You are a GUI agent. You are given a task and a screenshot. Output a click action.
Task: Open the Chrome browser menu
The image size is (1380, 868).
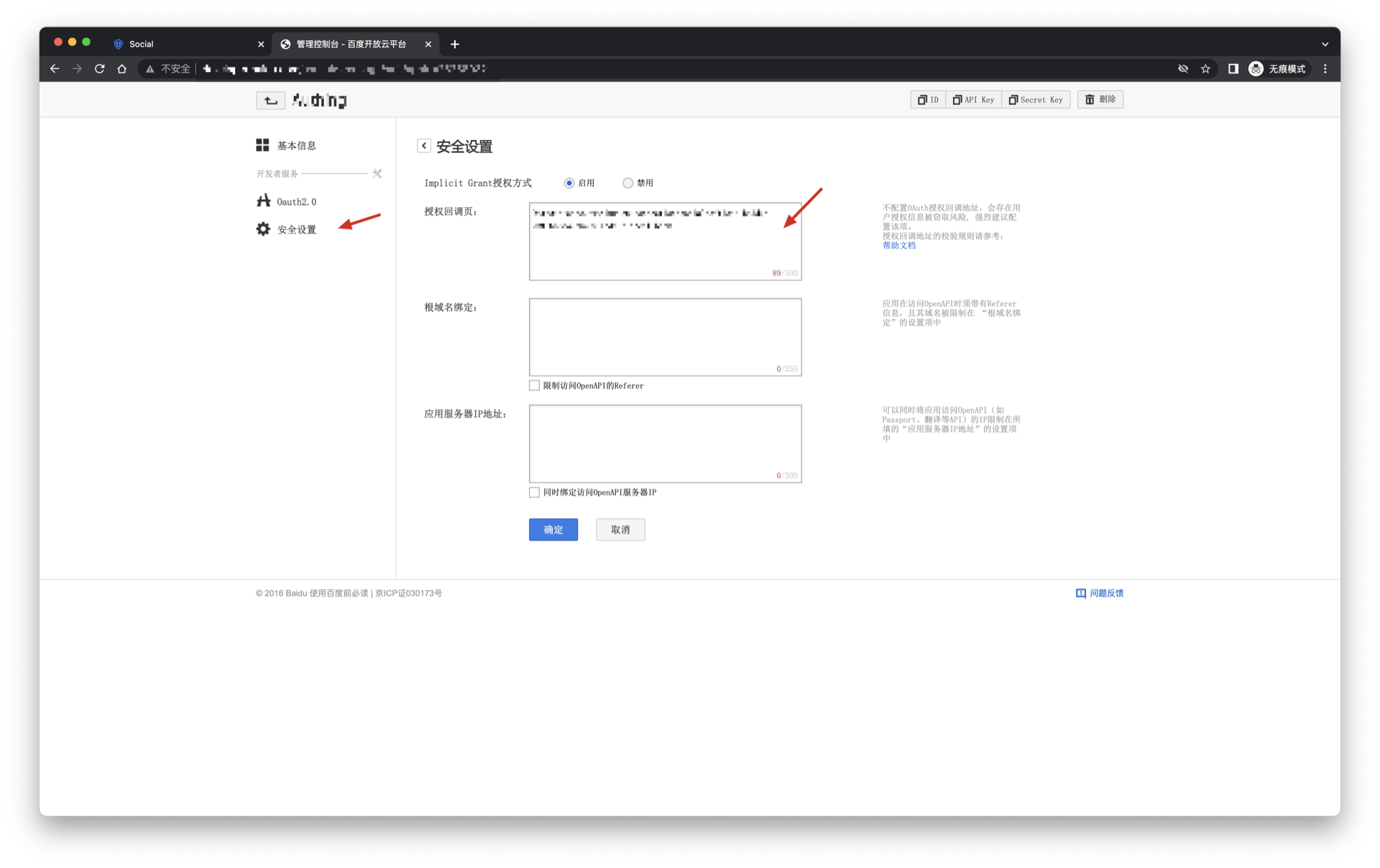[1325, 68]
